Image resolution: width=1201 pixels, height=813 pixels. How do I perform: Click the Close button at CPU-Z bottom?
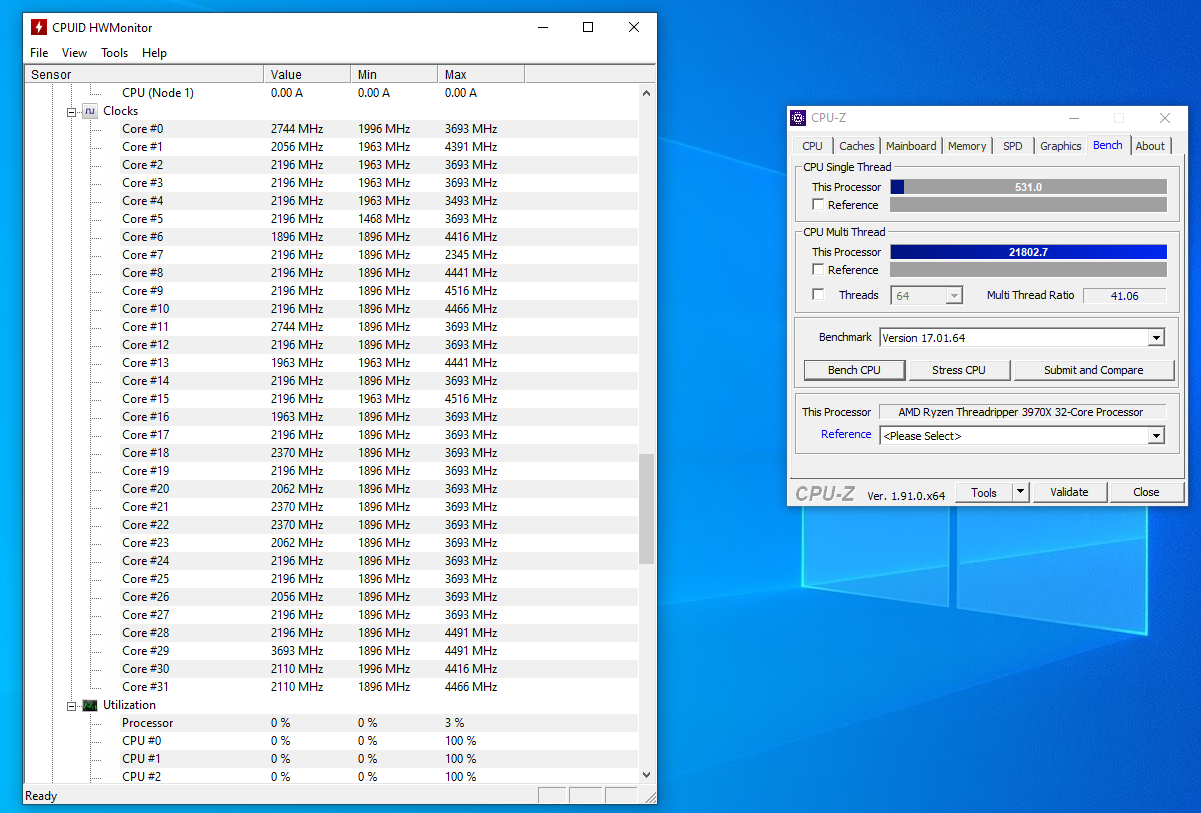click(x=1146, y=492)
